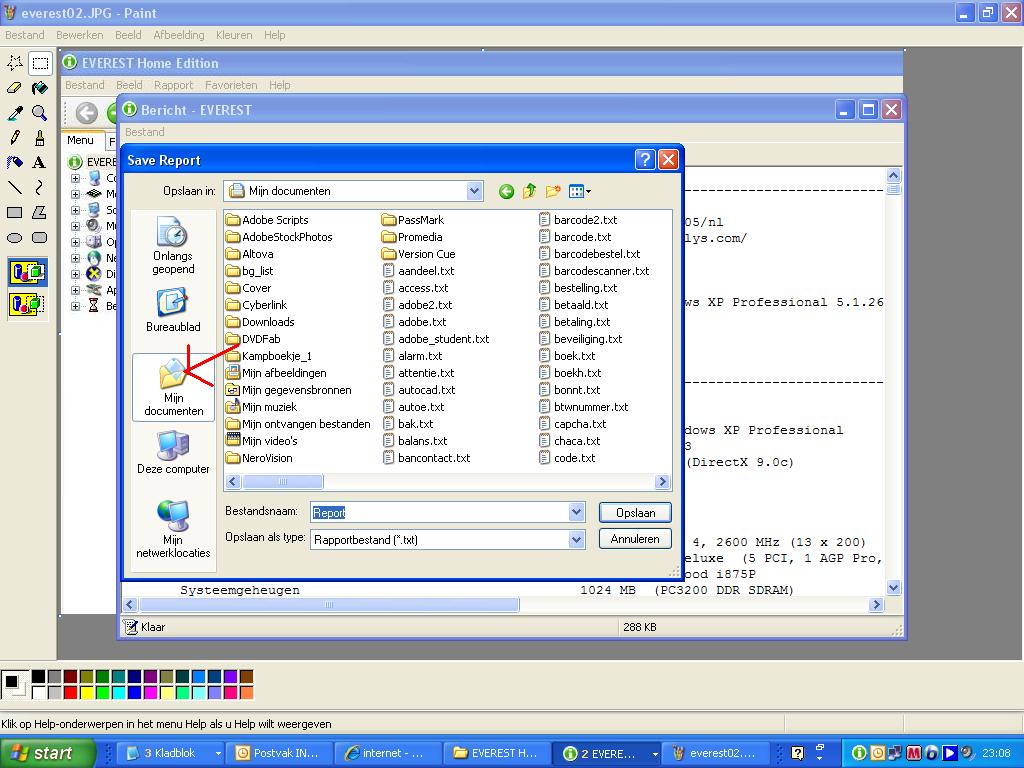The width and height of the screenshot is (1024, 768).
Task: Click the file list horizontal scrollbar right arrow
Action: pyautogui.click(x=662, y=482)
